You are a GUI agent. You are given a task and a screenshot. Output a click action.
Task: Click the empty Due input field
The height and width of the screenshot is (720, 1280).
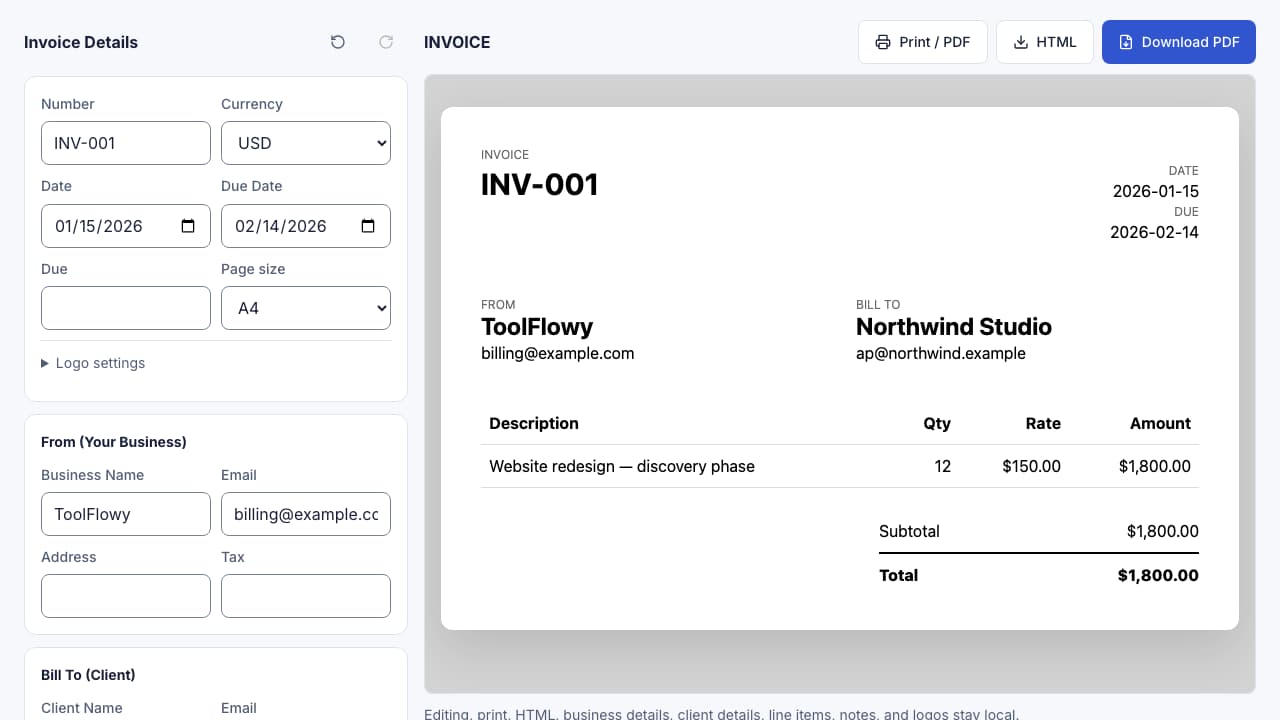click(x=126, y=308)
